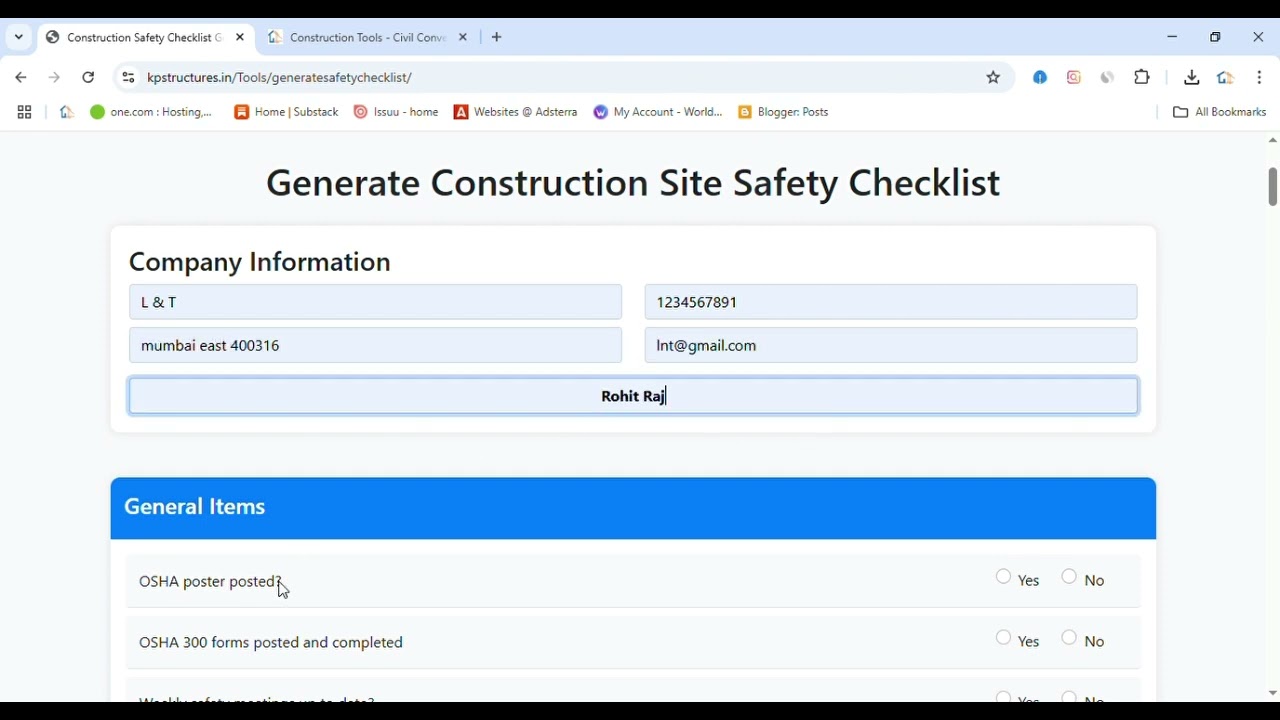Viewport: 1280px width, 720px height.
Task: Close the Construction Safety Checklist tab
Action: (241, 38)
